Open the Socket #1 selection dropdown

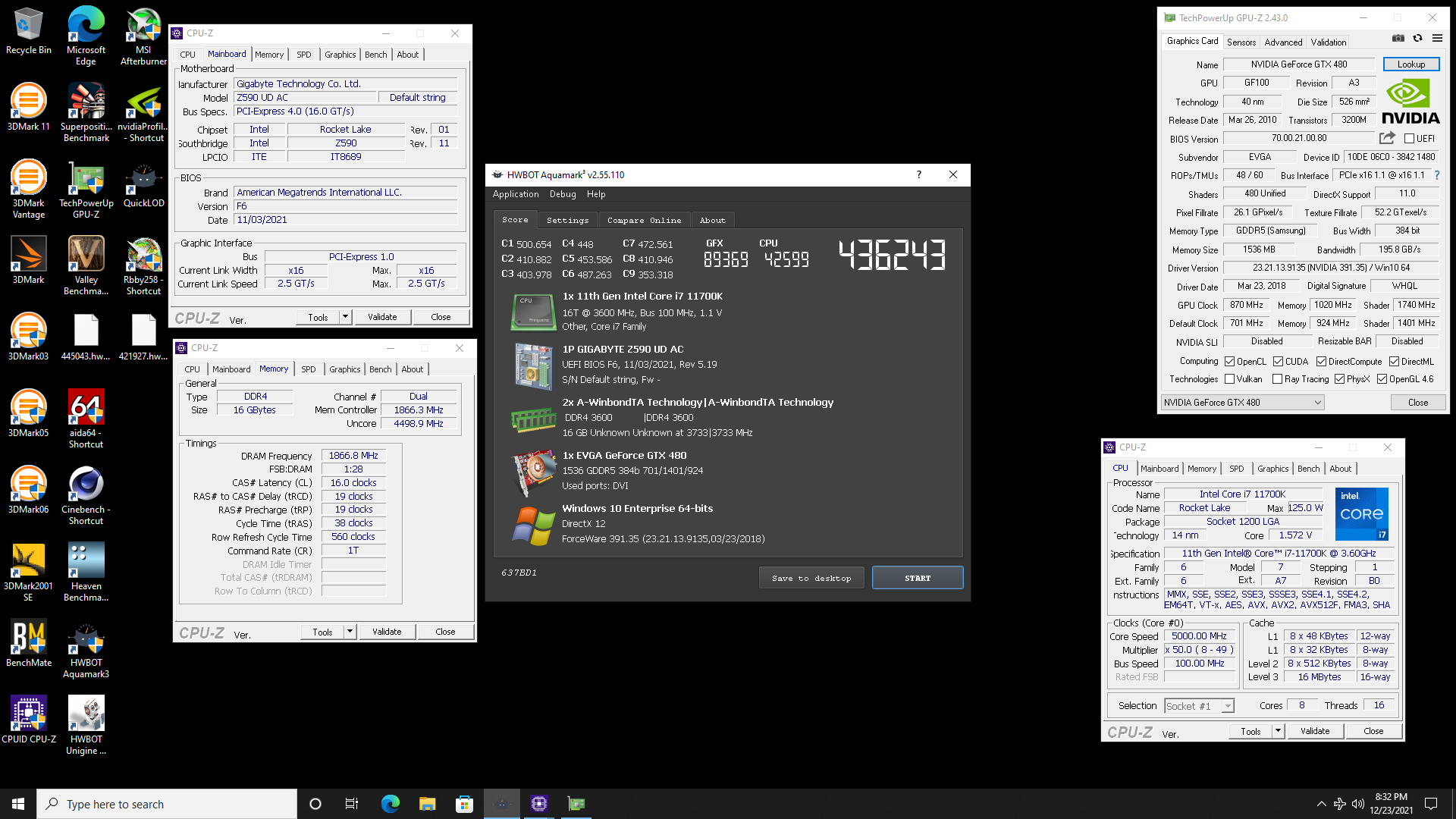pos(1200,706)
